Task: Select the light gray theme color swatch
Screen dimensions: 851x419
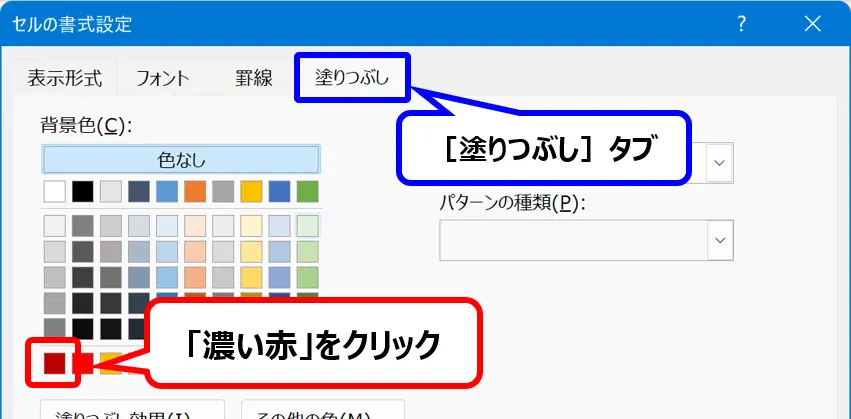Action: [x=111, y=192]
